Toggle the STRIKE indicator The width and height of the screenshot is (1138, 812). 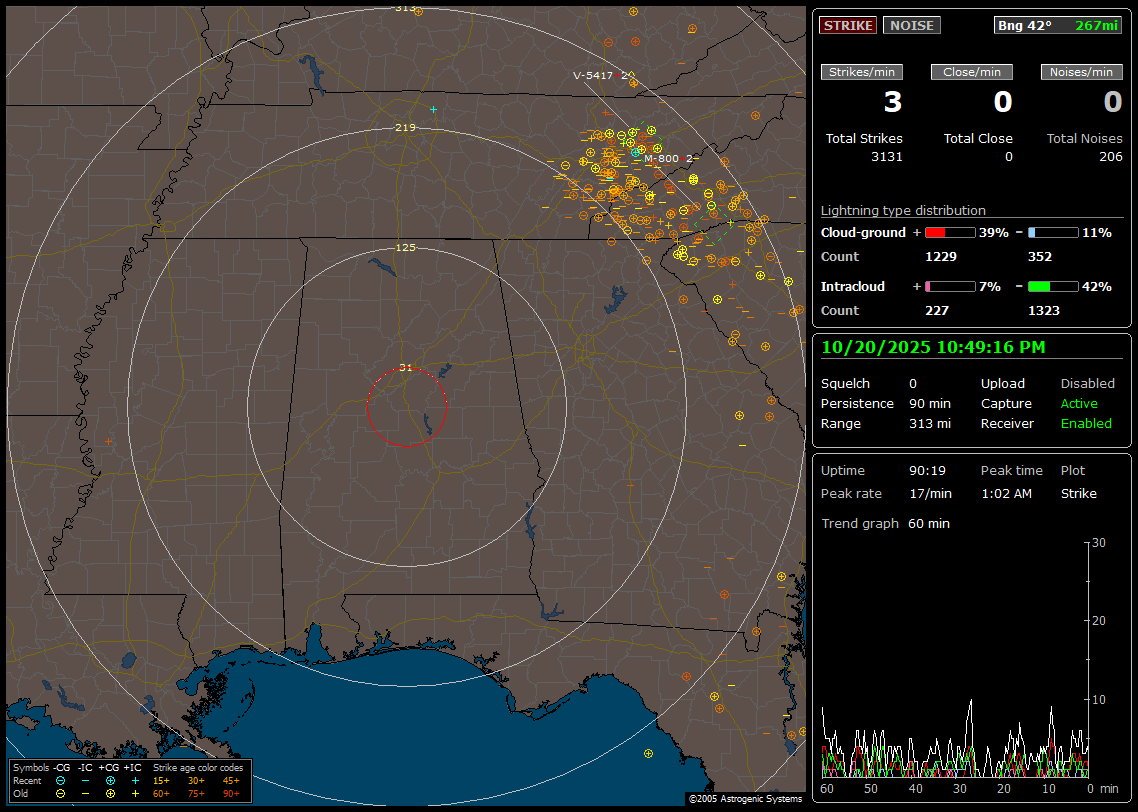848,25
